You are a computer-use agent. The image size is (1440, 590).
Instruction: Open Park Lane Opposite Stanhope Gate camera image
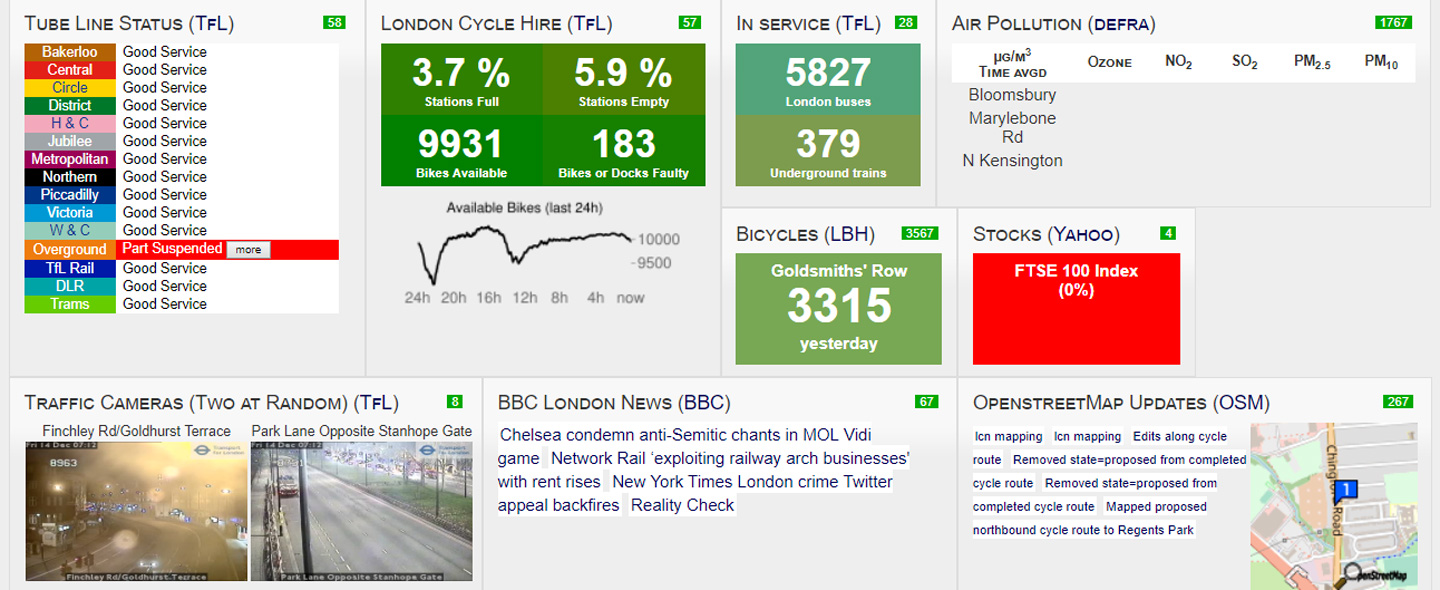point(362,512)
